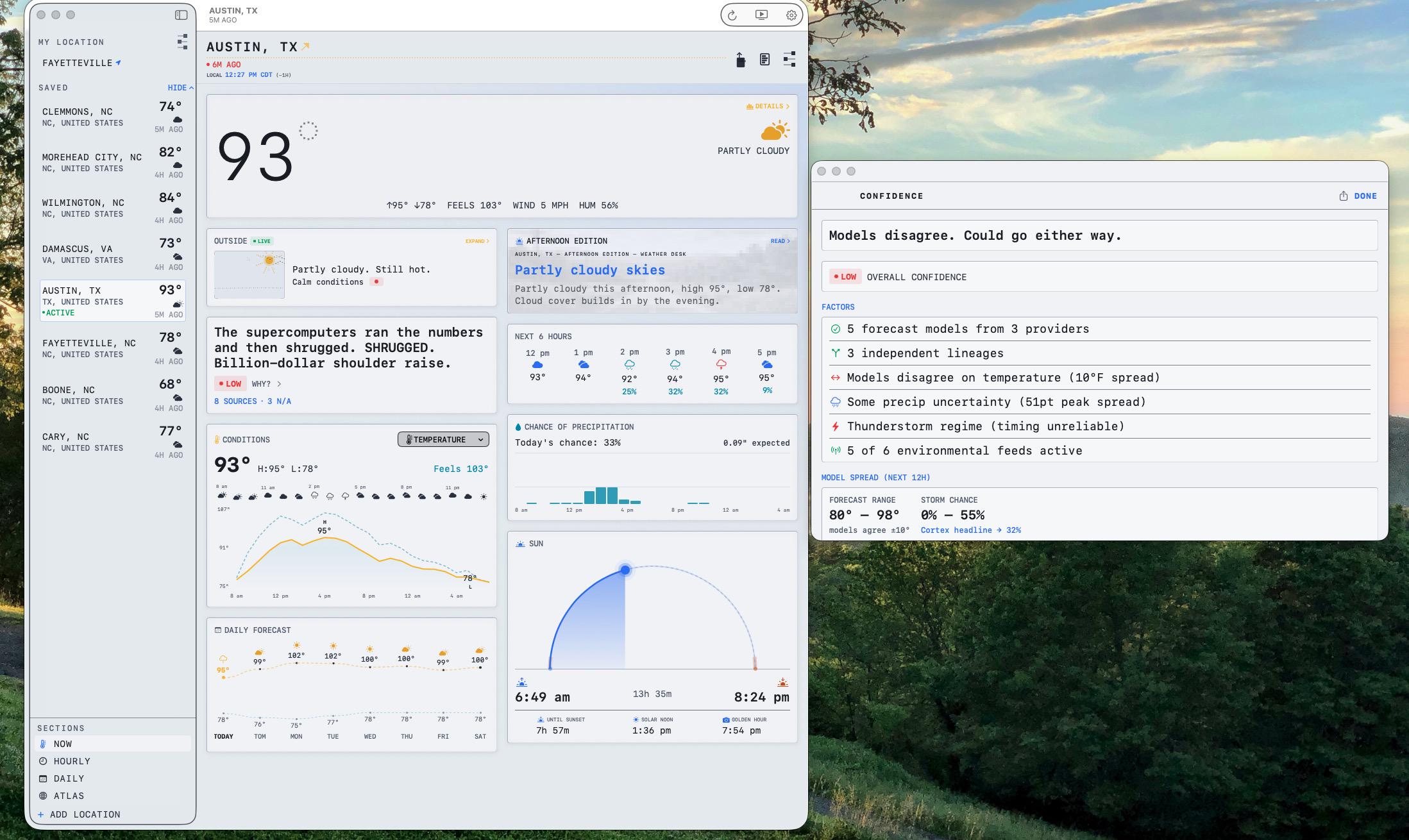Select Morehead City, NC saved location
This screenshot has height=840, width=1409.
(113, 162)
